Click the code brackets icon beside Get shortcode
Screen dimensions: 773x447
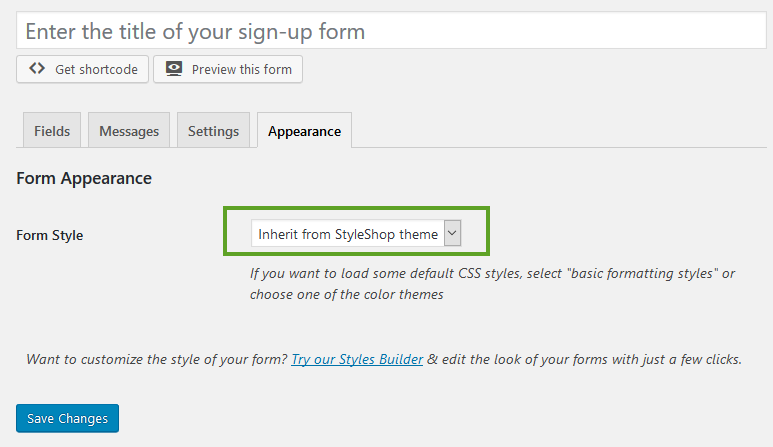[37, 69]
